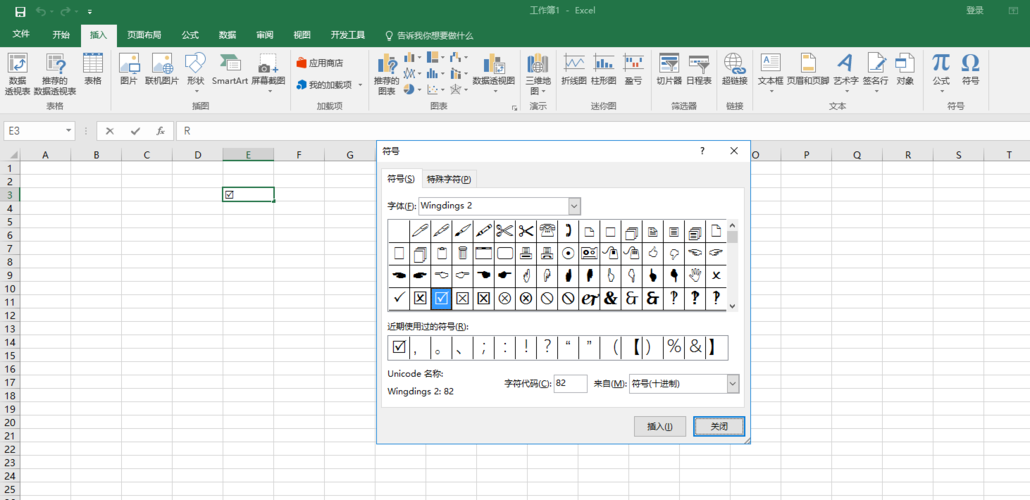Open 应用商店 add-in store

coord(319,63)
